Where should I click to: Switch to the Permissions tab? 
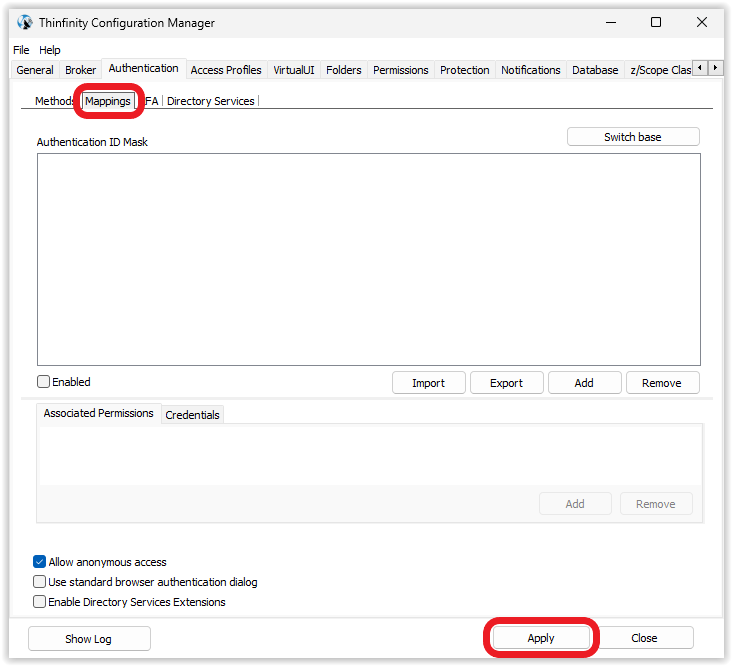pyautogui.click(x=401, y=70)
